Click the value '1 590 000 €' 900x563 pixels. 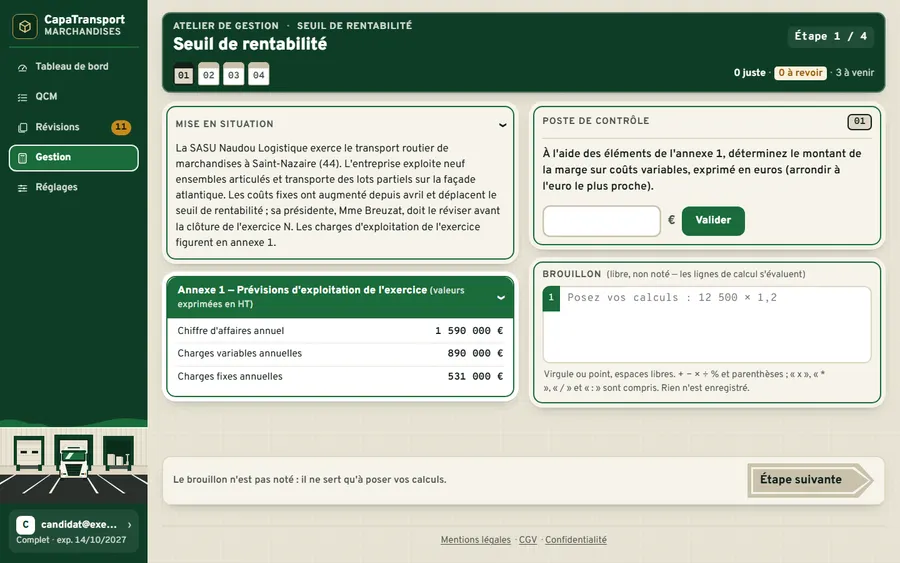[469, 331]
